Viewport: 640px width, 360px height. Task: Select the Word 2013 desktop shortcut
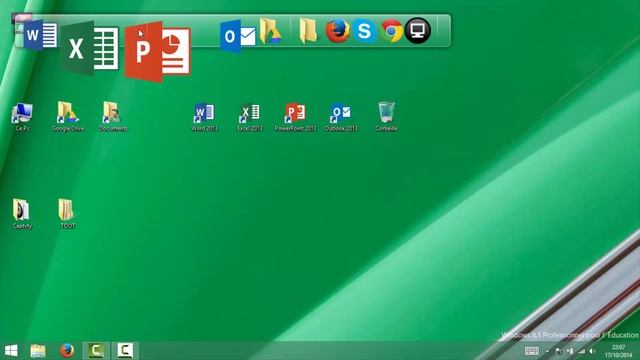click(204, 118)
